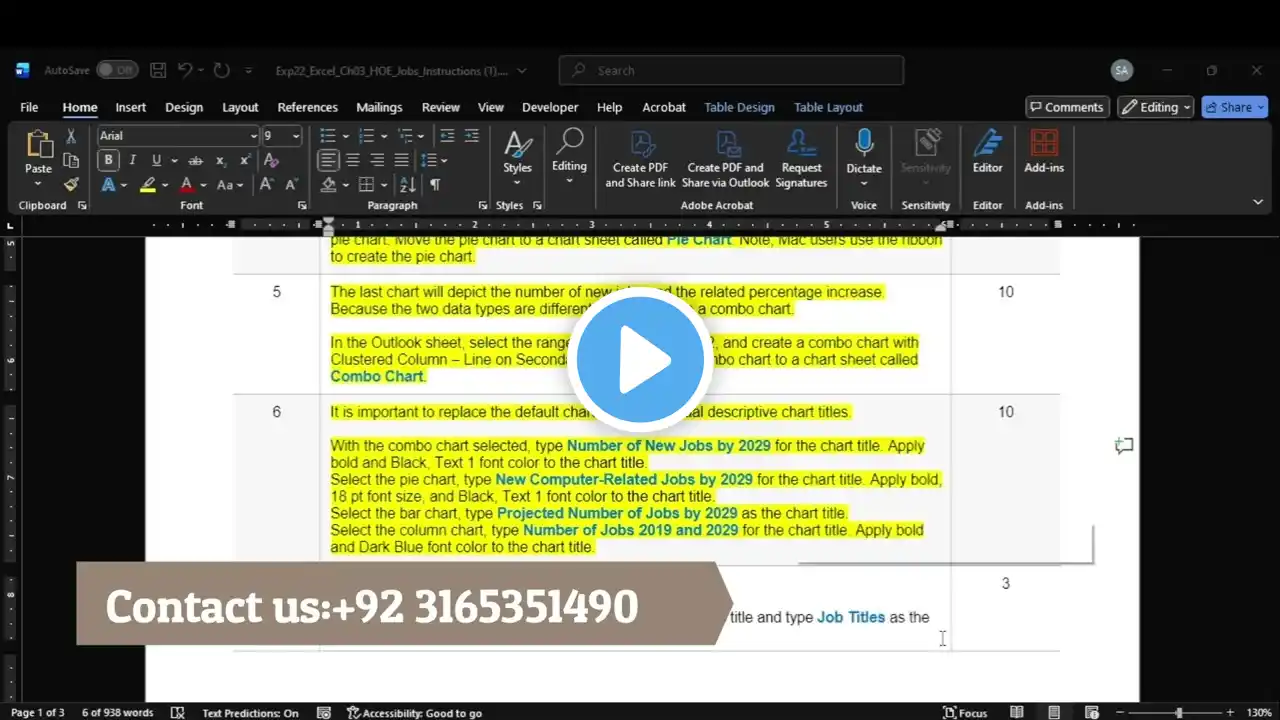Expand the Paste options arrow
The height and width of the screenshot is (720, 1280).
[x=38, y=184]
